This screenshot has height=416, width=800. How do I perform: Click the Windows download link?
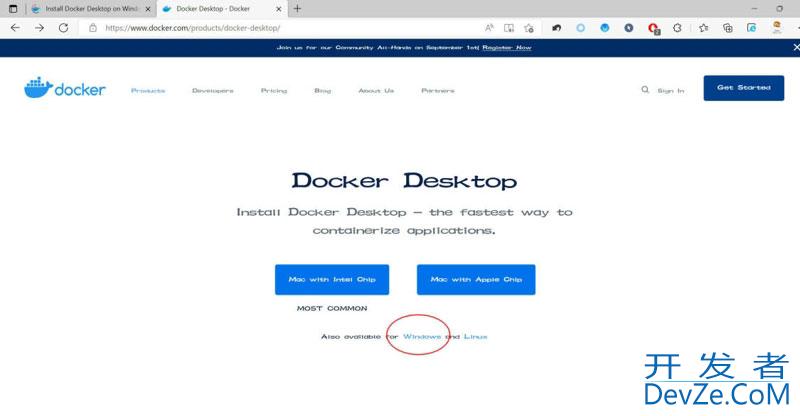coord(422,337)
